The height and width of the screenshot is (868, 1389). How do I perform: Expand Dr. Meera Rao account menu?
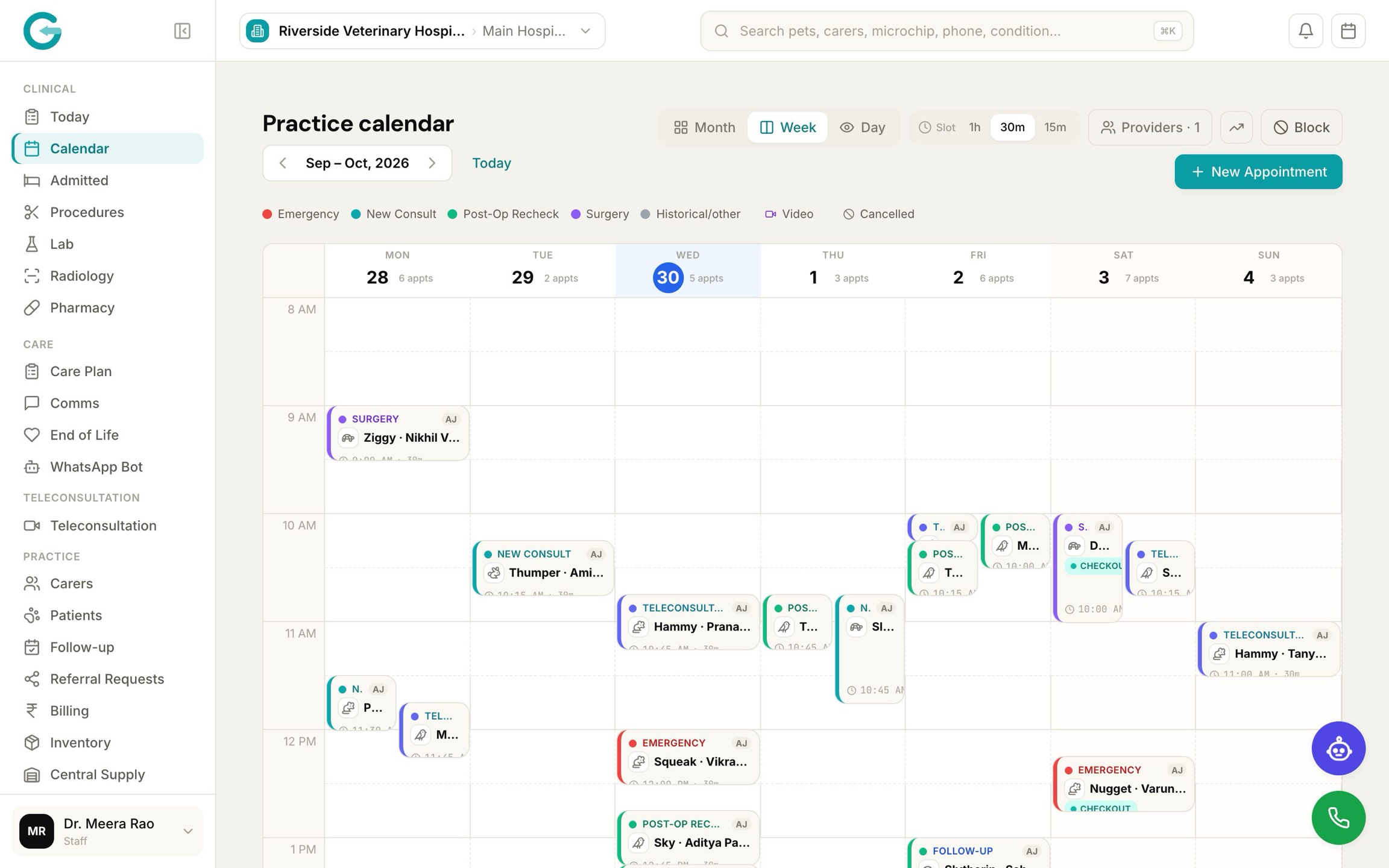107,831
